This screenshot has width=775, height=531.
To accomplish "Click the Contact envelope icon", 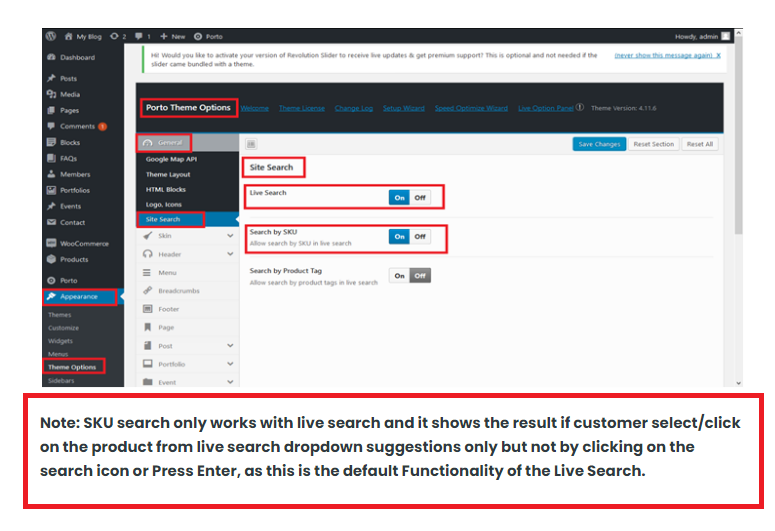I will [51, 222].
